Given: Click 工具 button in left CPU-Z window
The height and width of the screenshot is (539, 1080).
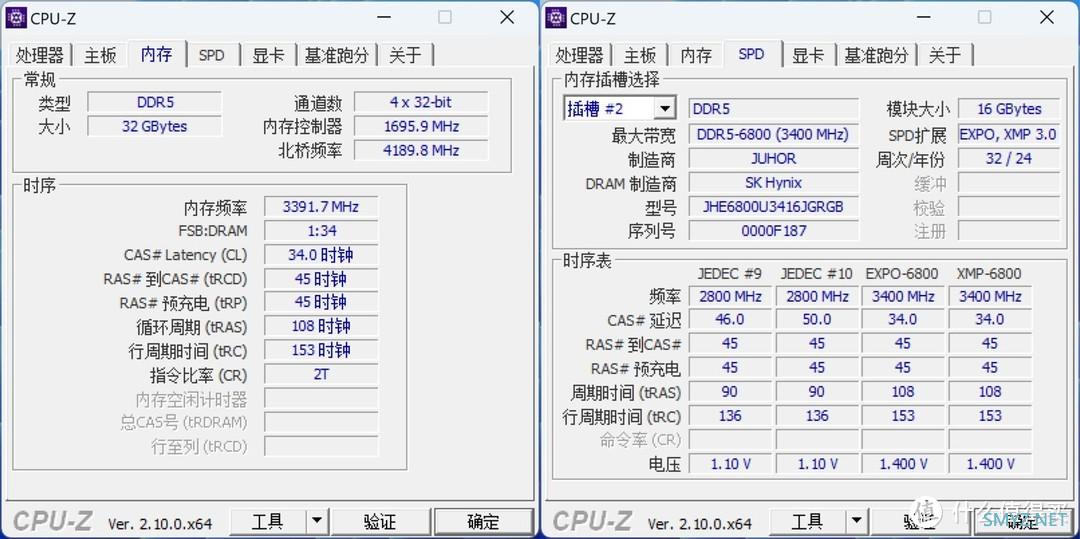Looking at the screenshot, I should point(267,522).
